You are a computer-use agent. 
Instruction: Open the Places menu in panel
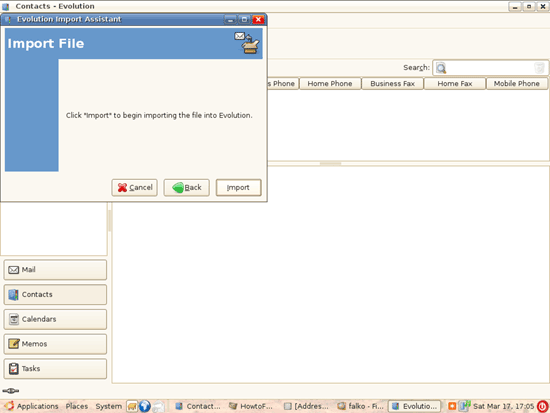click(x=76, y=406)
